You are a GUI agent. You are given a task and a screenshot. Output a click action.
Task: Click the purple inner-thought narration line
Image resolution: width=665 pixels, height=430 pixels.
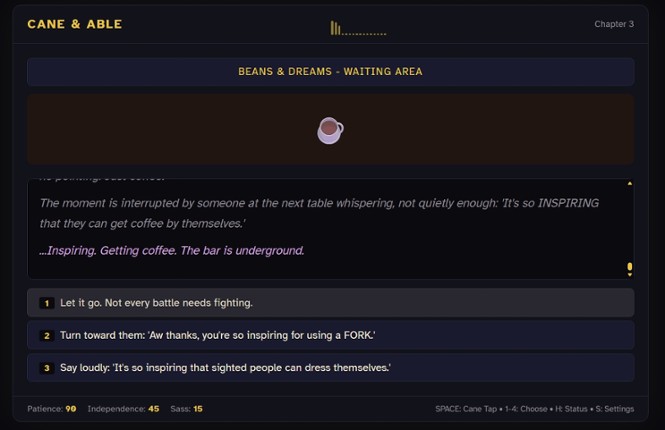(x=172, y=250)
